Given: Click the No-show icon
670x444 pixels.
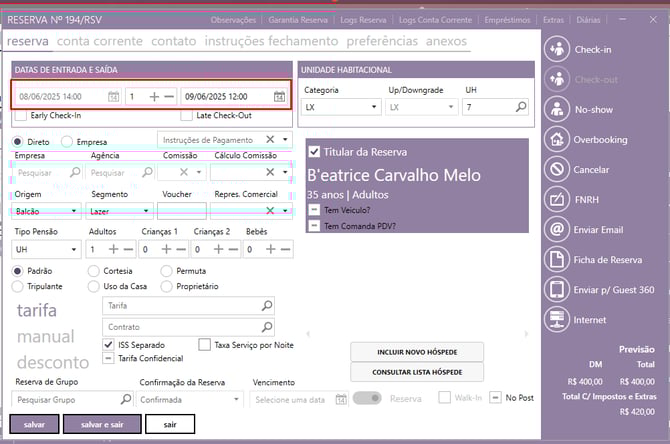Looking at the screenshot, I should click(x=557, y=109).
